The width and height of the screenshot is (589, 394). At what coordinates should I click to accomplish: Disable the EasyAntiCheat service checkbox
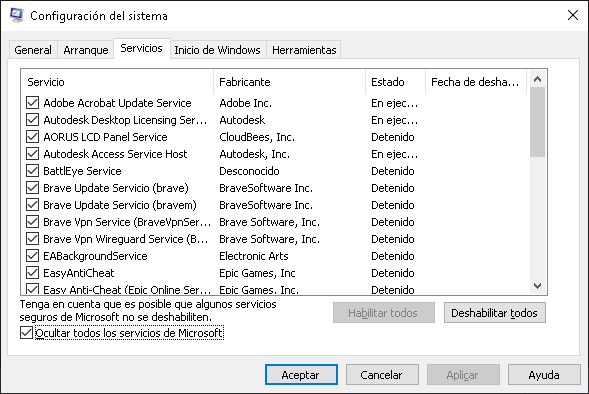(x=33, y=273)
